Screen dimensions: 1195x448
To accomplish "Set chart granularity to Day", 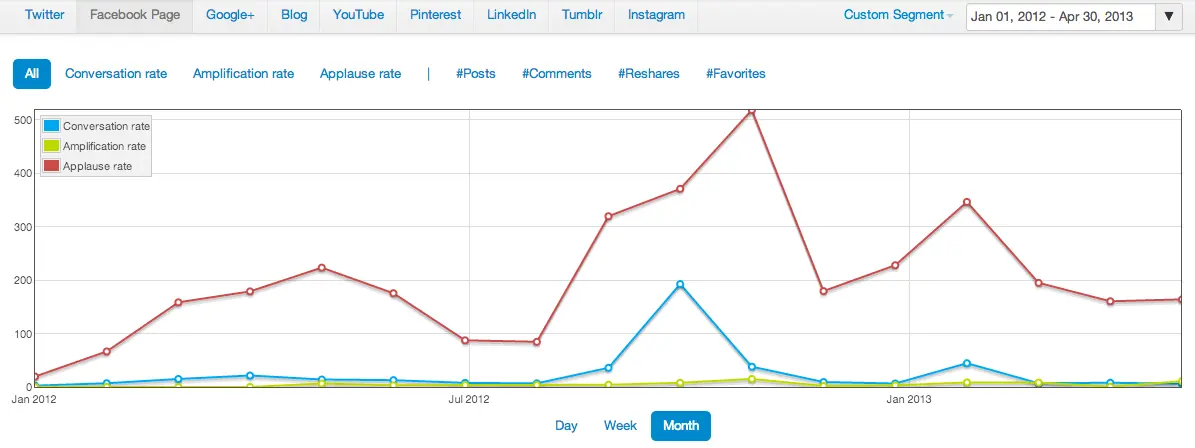I will [566, 426].
